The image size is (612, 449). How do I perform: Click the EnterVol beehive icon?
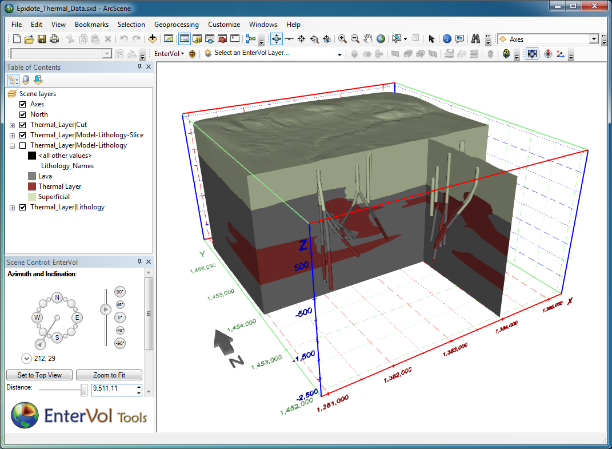(x=192, y=54)
